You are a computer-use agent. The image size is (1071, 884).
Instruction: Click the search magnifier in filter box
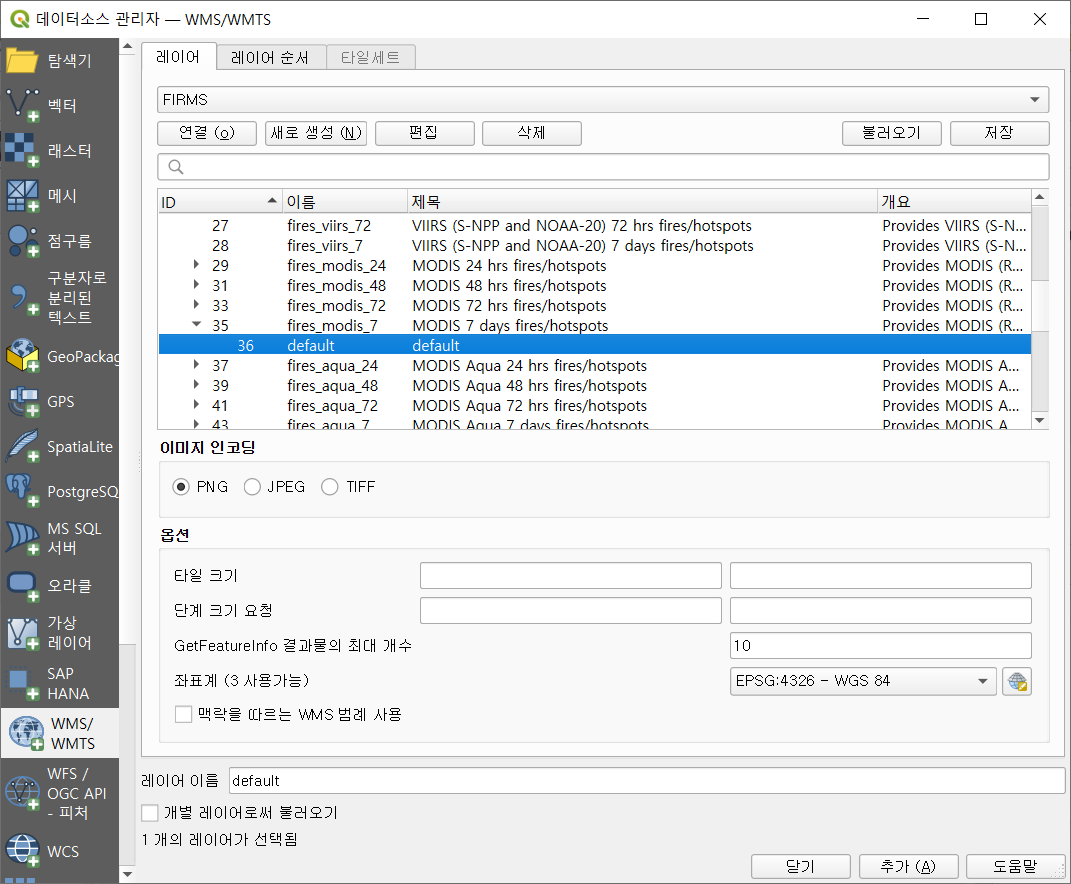(176, 167)
